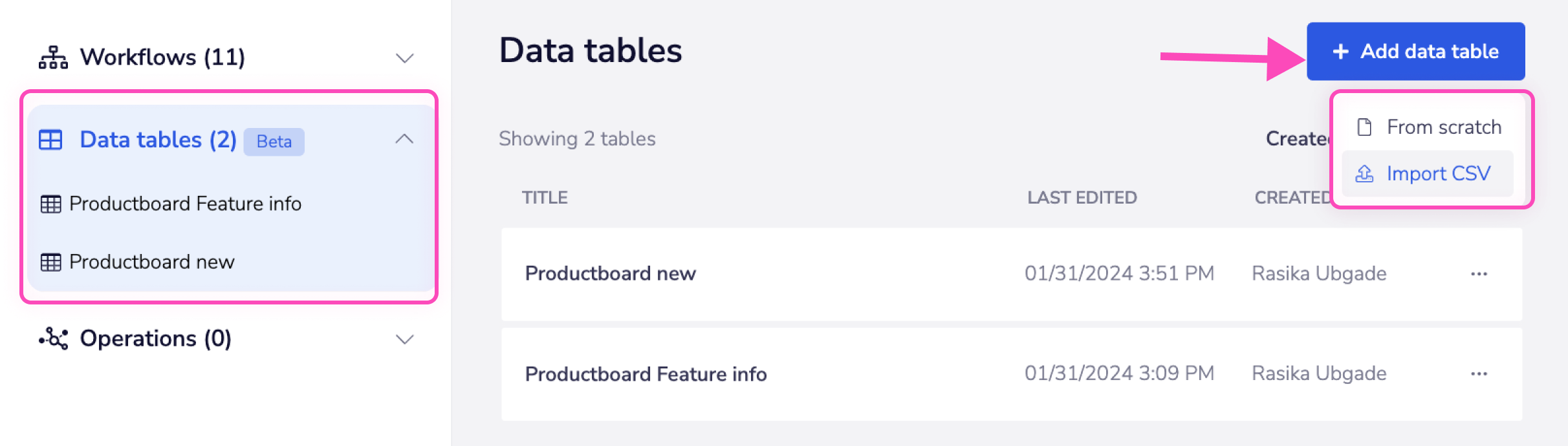Click the upload icon next to Import CSV
This screenshot has height=446, width=1568.
[x=1364, y=173]
